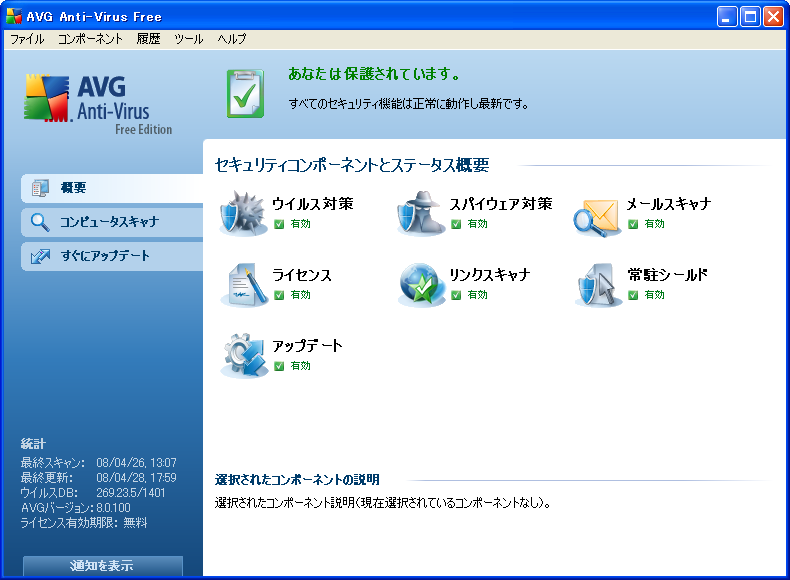Image resolution: width=790 pixels, height=580 pixels.
Task: Click green check mark under ウイルス対策
Action: point(279,224)
